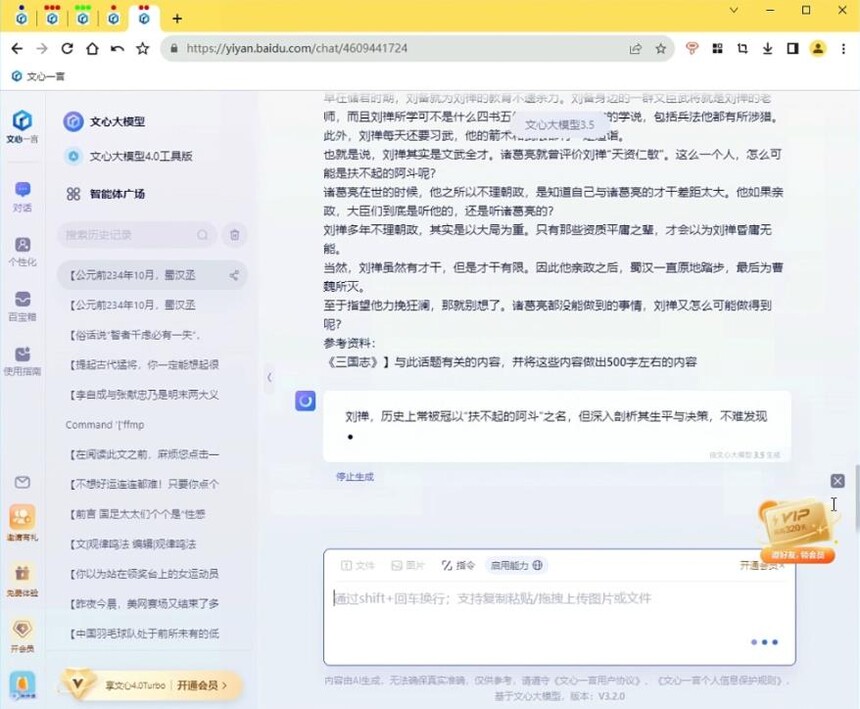Open the 个性化 personalization sidebar icon
This screenshot has width=860, height=709.
pyautogui.click(x=22, y=250)
